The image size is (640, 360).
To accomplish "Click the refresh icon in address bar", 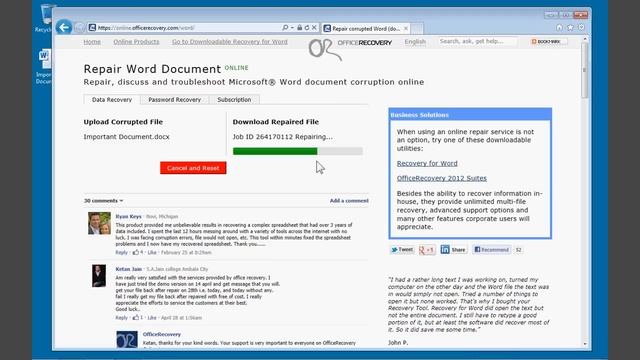I will (x=307, y=28).
